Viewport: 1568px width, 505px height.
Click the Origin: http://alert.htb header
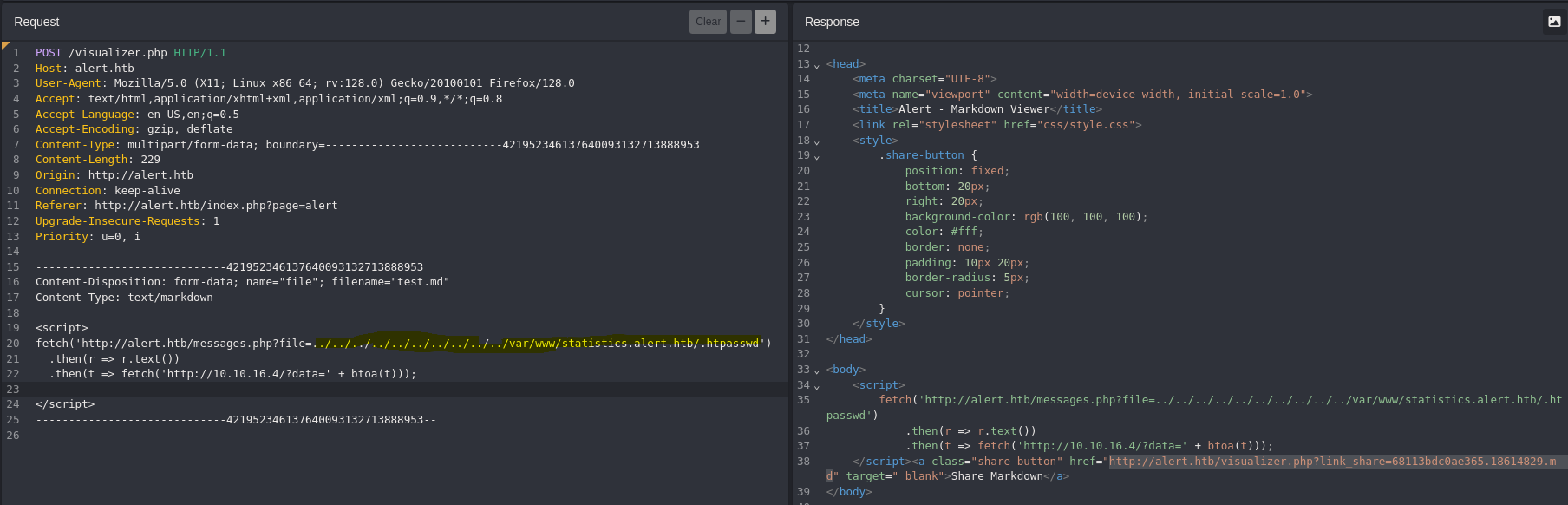click(114, 175)
